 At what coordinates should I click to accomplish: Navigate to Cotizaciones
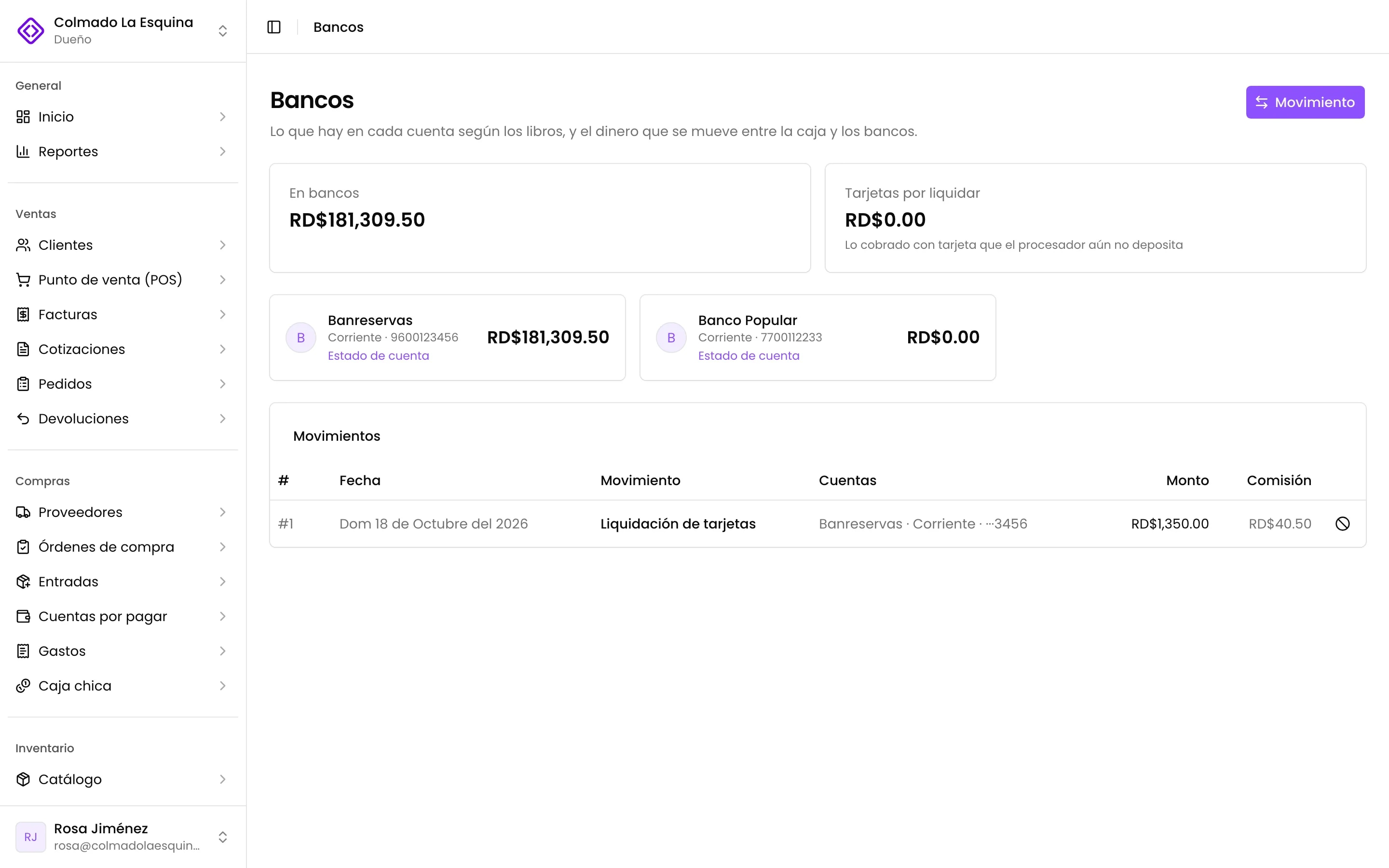[x=123, y=349]
